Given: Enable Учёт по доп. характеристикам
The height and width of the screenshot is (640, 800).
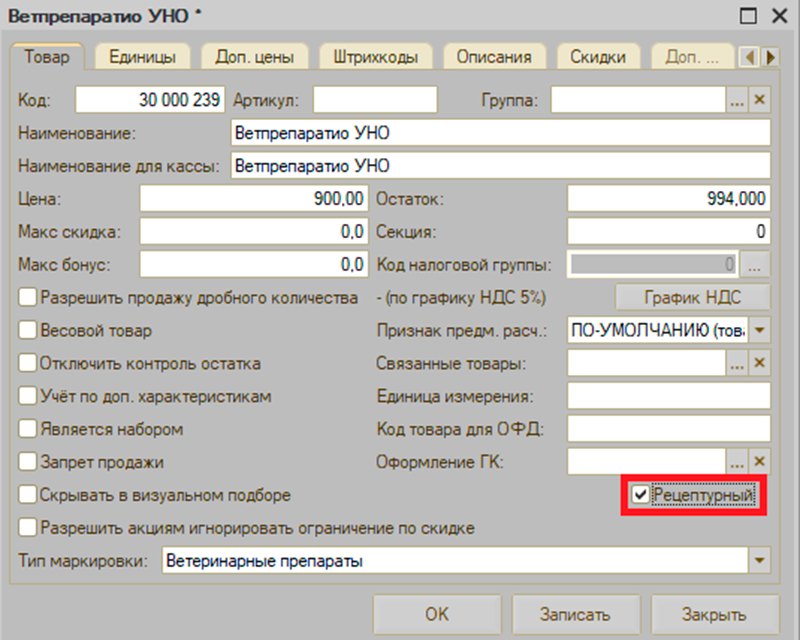Looking at the screenshot, I should pos(28,396).
